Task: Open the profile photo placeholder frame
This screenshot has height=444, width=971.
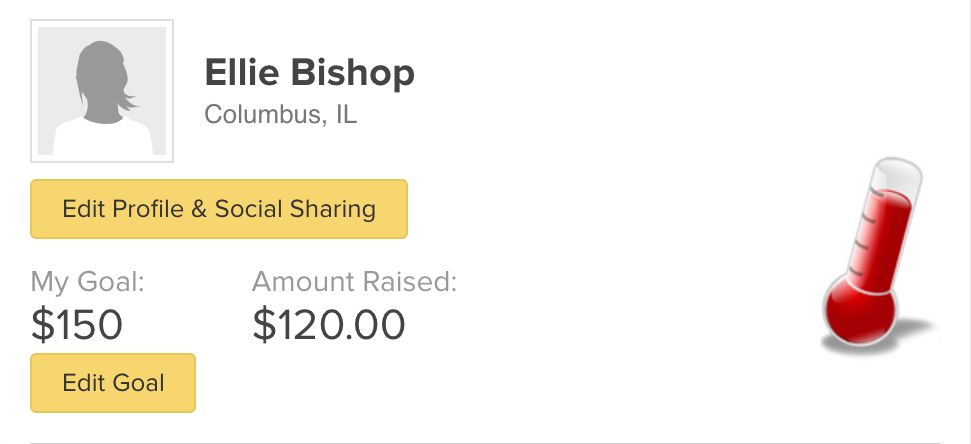Action: coord(102,91)
